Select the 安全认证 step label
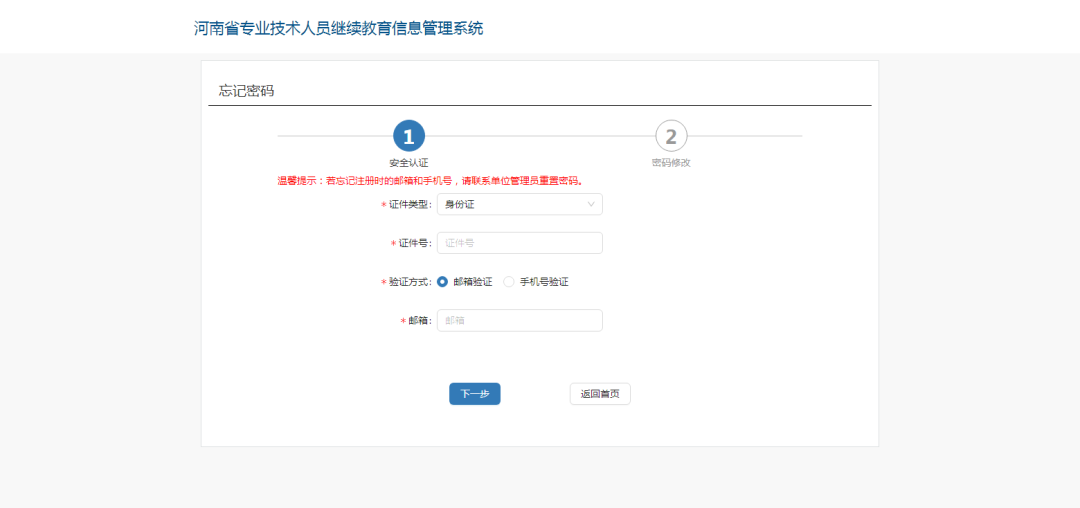 tap(408, 162)
